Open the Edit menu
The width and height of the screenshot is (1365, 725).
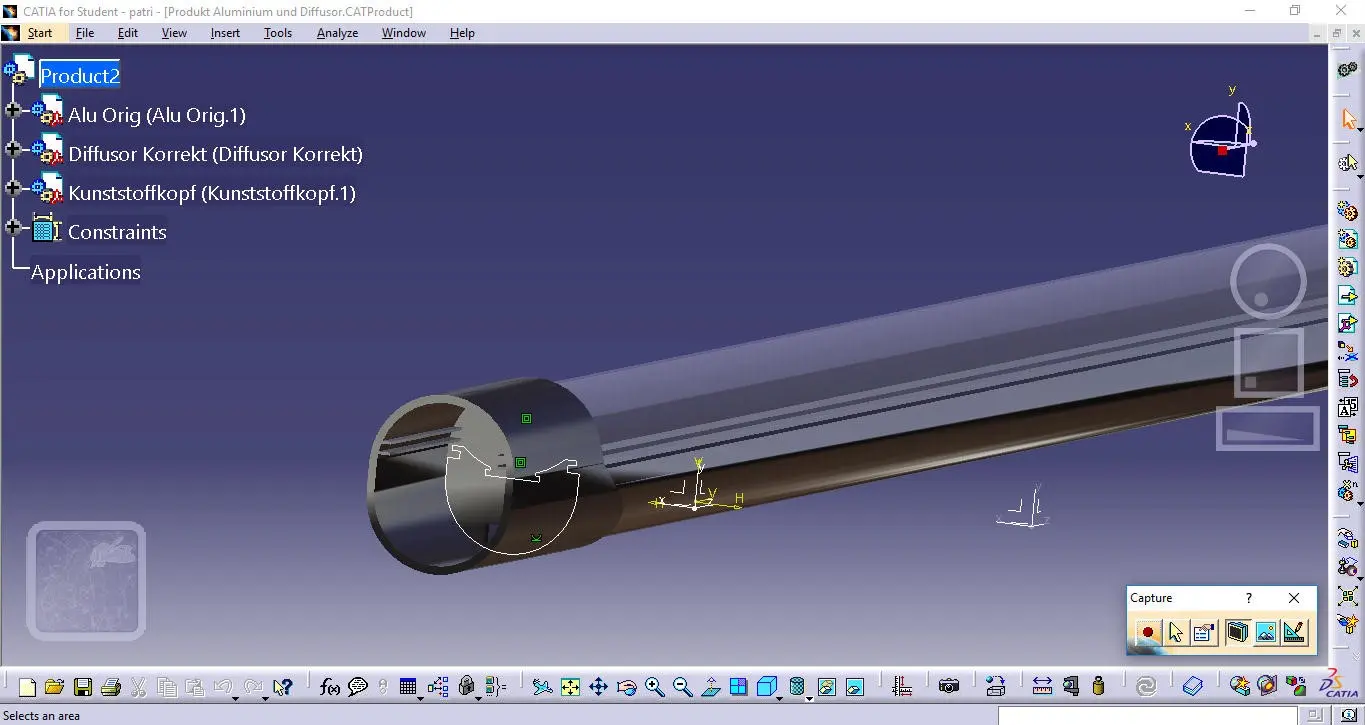(x=128, y=33)
